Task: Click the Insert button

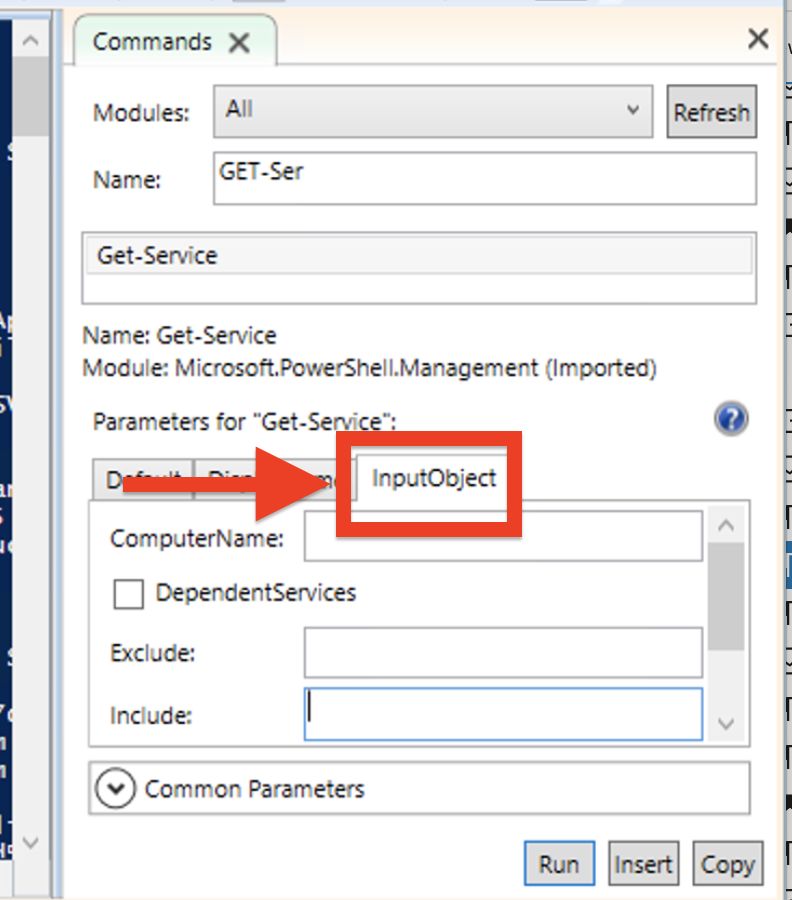Action: (643, 864)
